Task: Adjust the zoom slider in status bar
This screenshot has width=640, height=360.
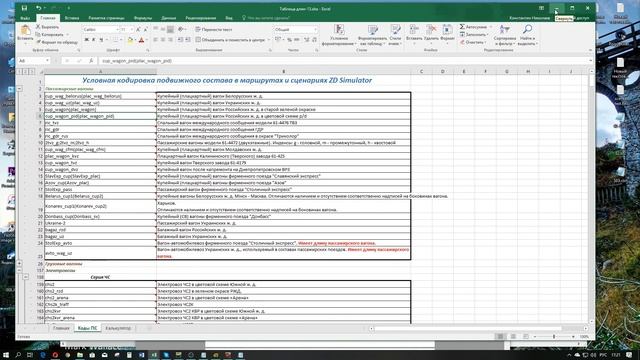Action: coord(554,337)
